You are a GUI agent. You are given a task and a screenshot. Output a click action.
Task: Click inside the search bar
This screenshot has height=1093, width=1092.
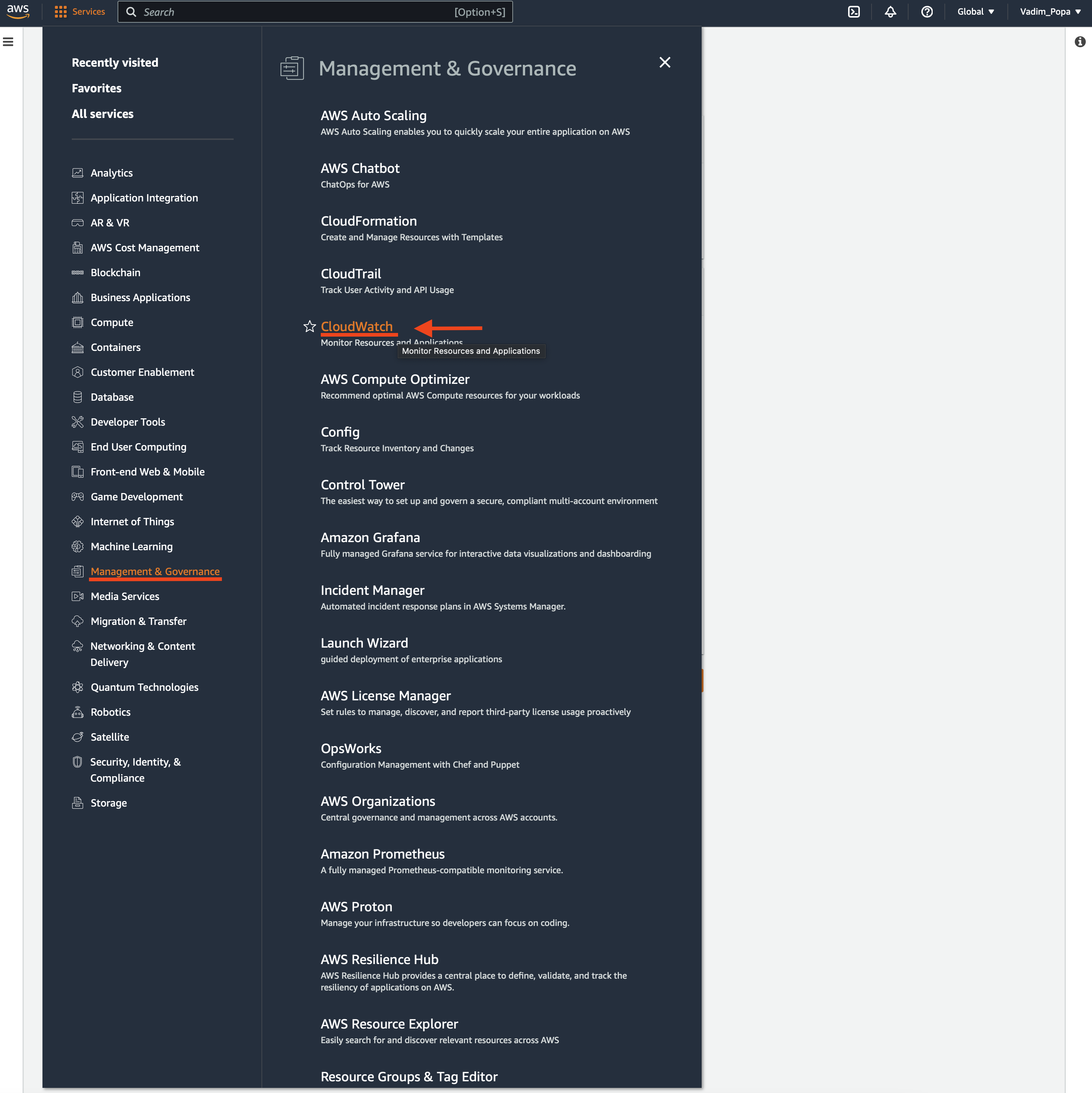point(315,11)
